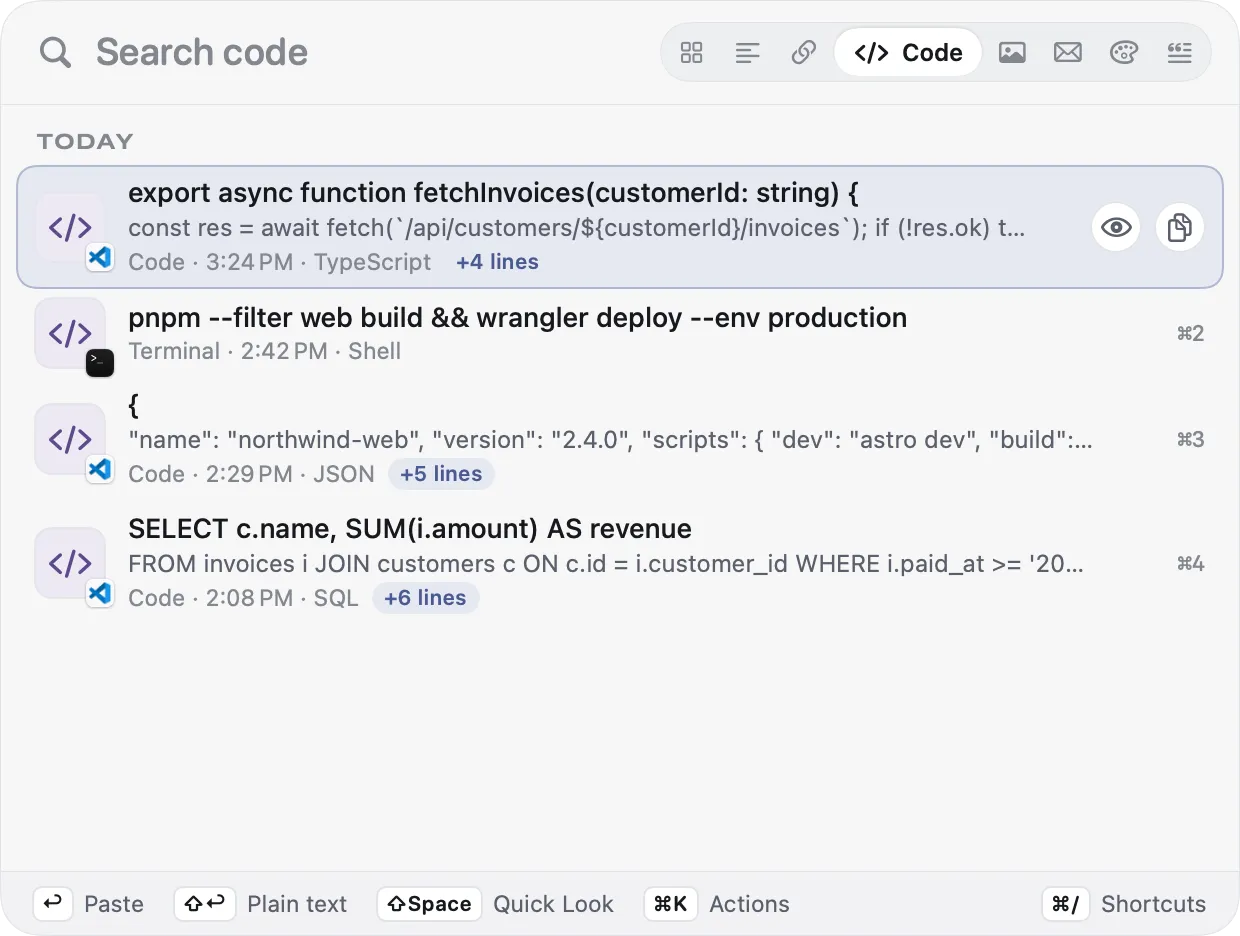Click the ⌘/ key badge
This screenshot has height=936, width=1240.
pyautogui.click(x=1066, y=904)
